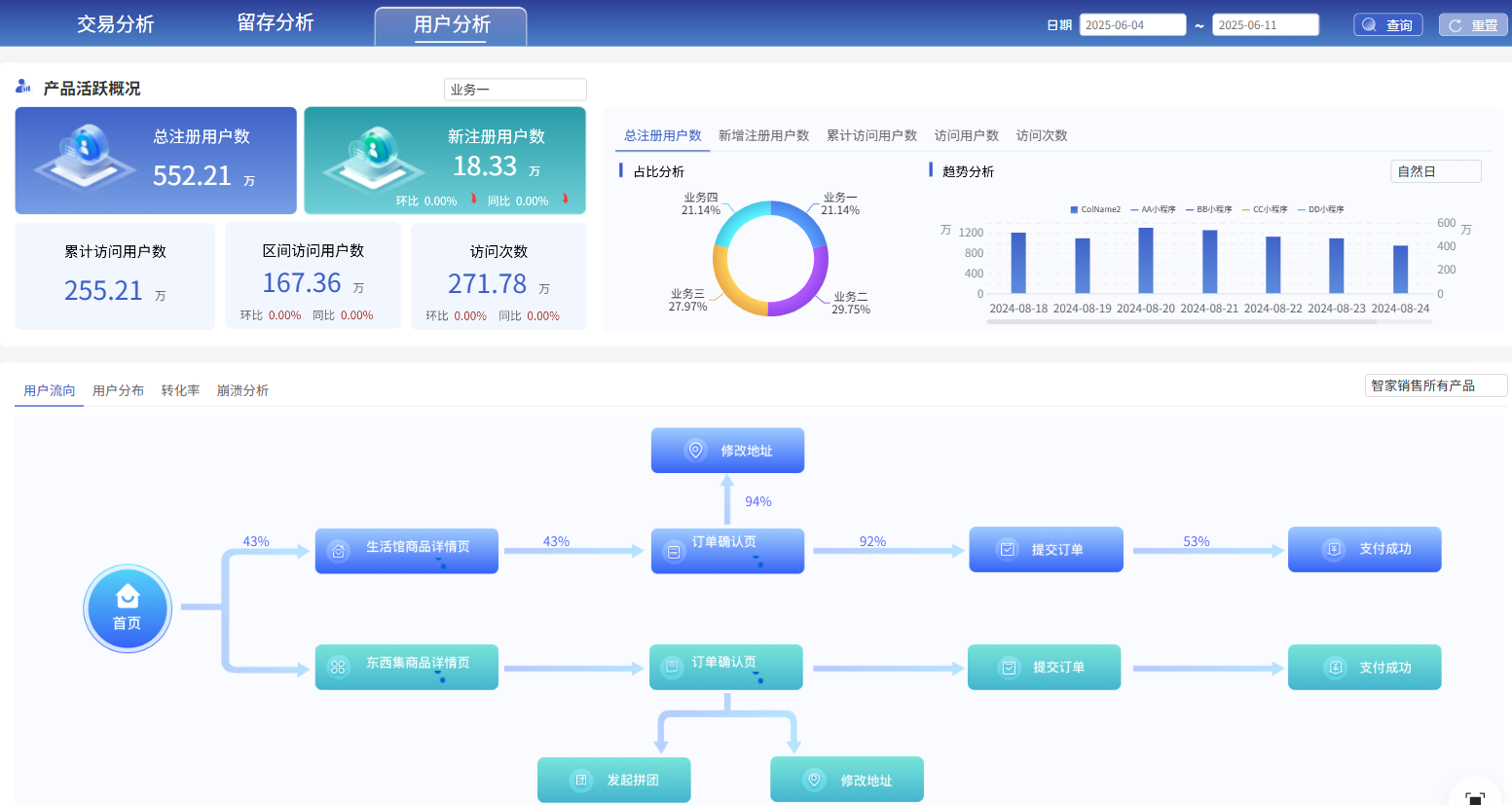Viewport: 1512px width, 805px height.
Task: Click the 重置 button
Action: click(x=1473, y=25)
